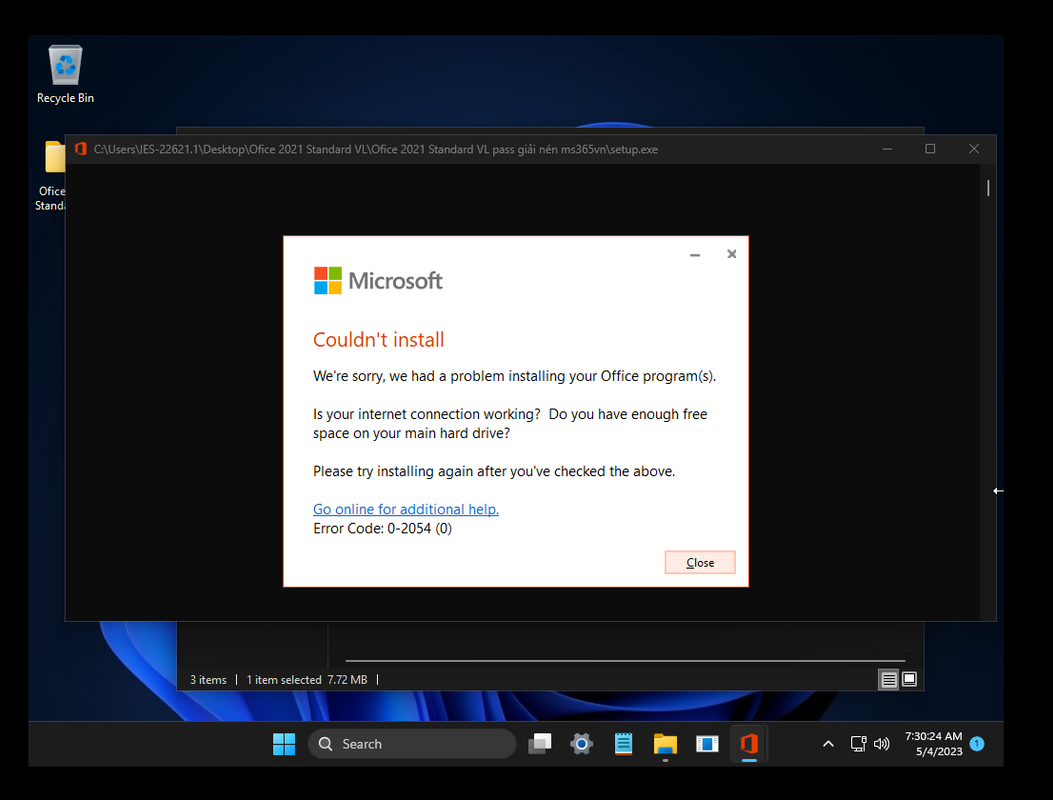Viewport: 1053px width, 800px height.
Task: Open network status in system tray
Action: (858, 744)
